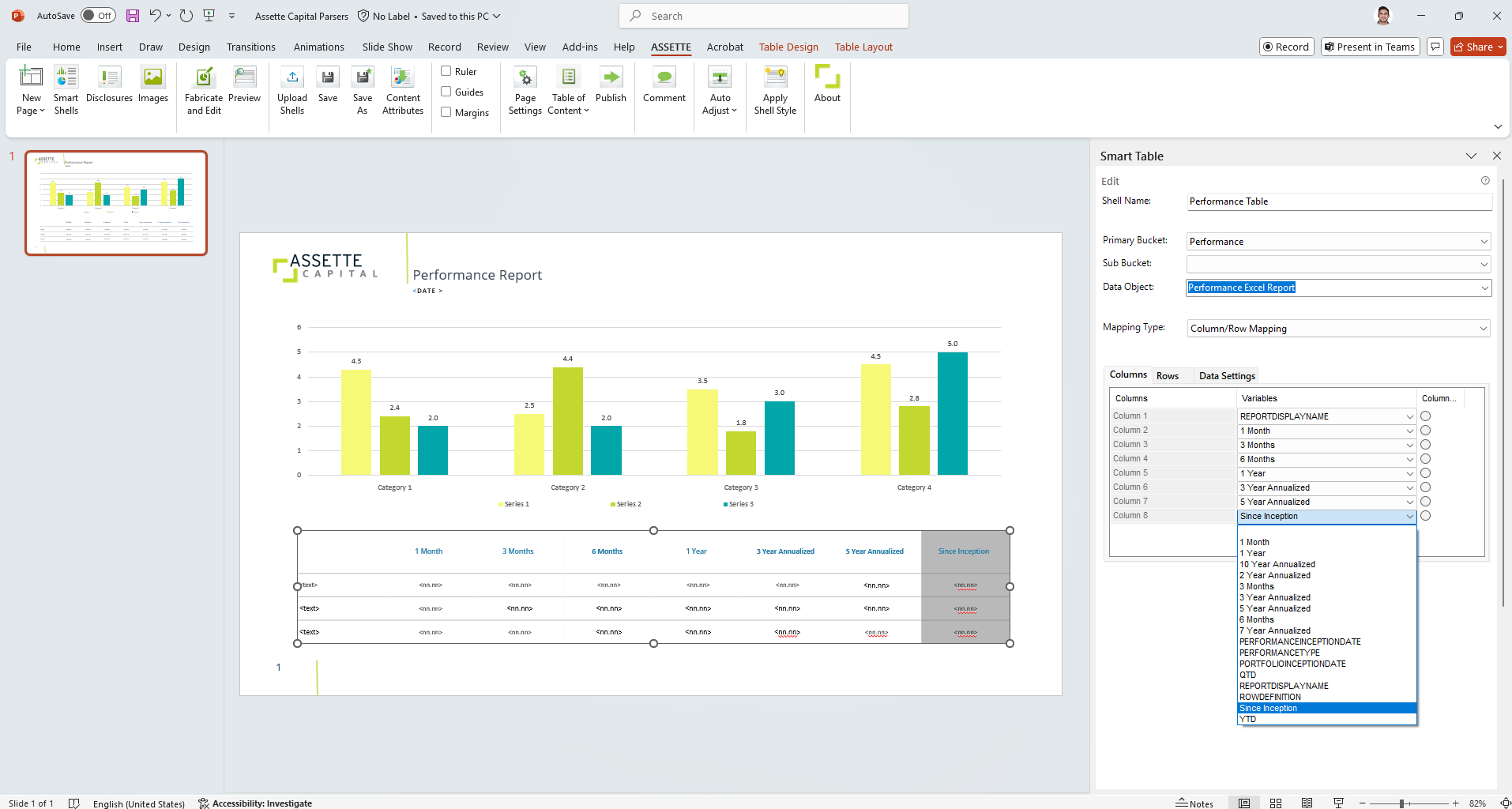Screen dimensions: 1512x809
Task: Launch Fabricate and Edit
Action: click(204, 91)
